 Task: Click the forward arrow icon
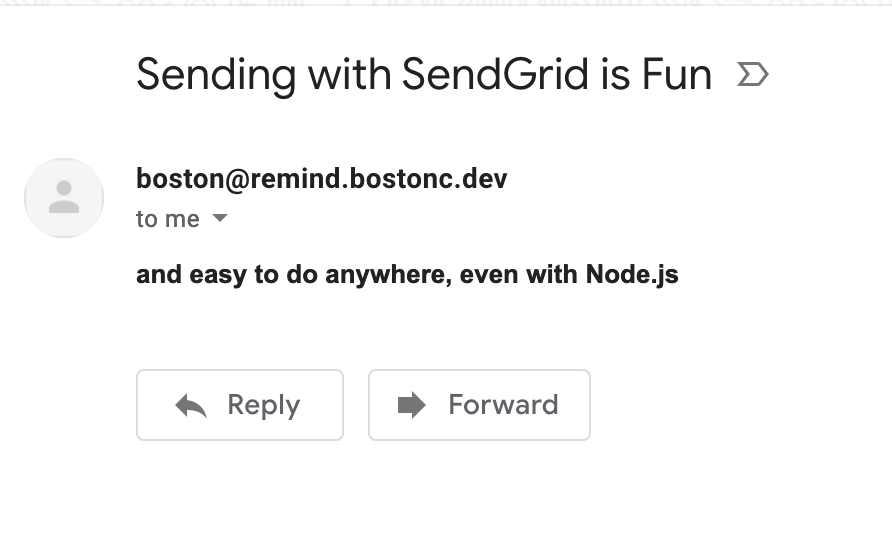[411, 405]
